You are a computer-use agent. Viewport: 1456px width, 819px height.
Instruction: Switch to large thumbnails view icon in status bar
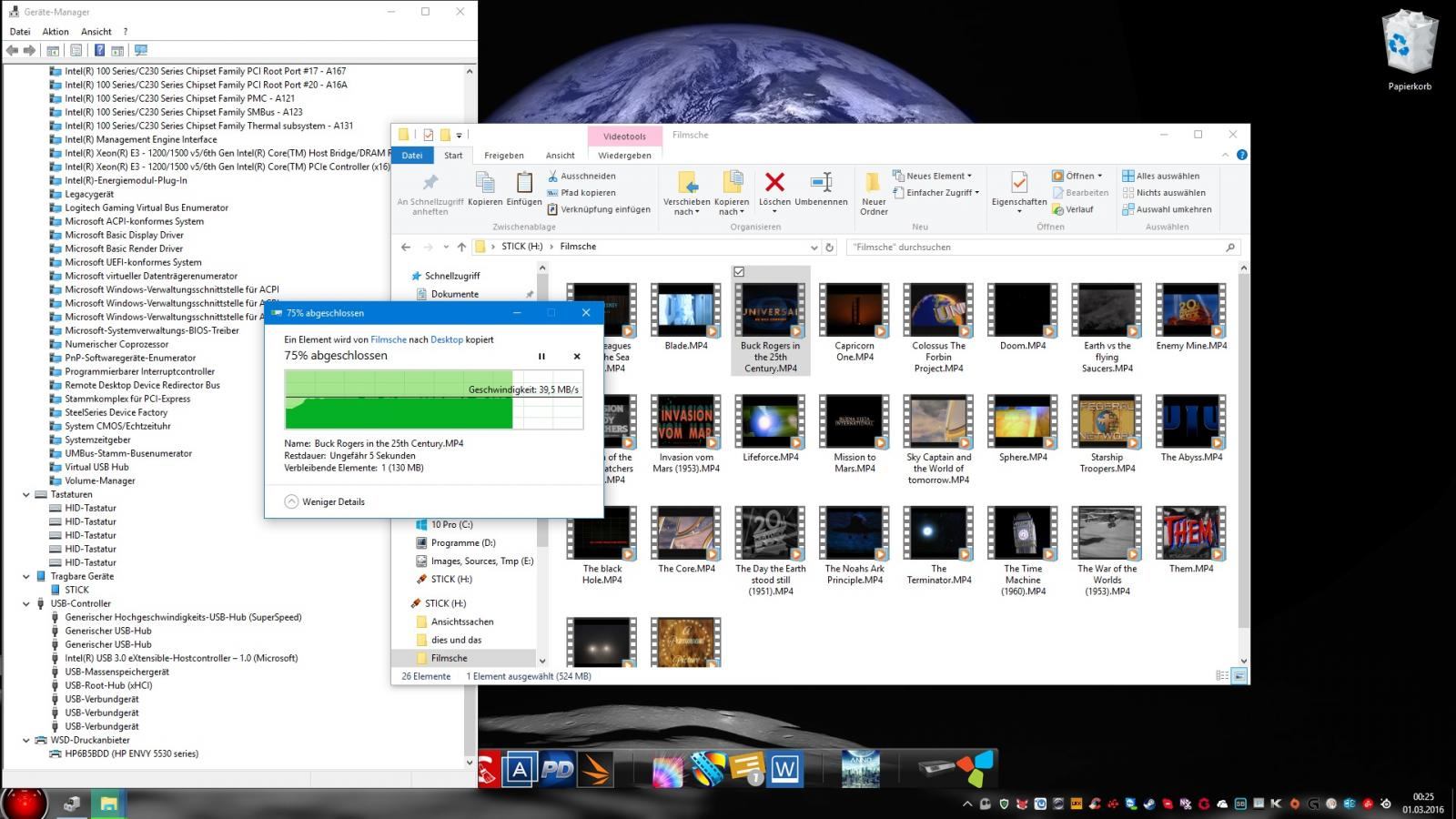click(1239, 675)
